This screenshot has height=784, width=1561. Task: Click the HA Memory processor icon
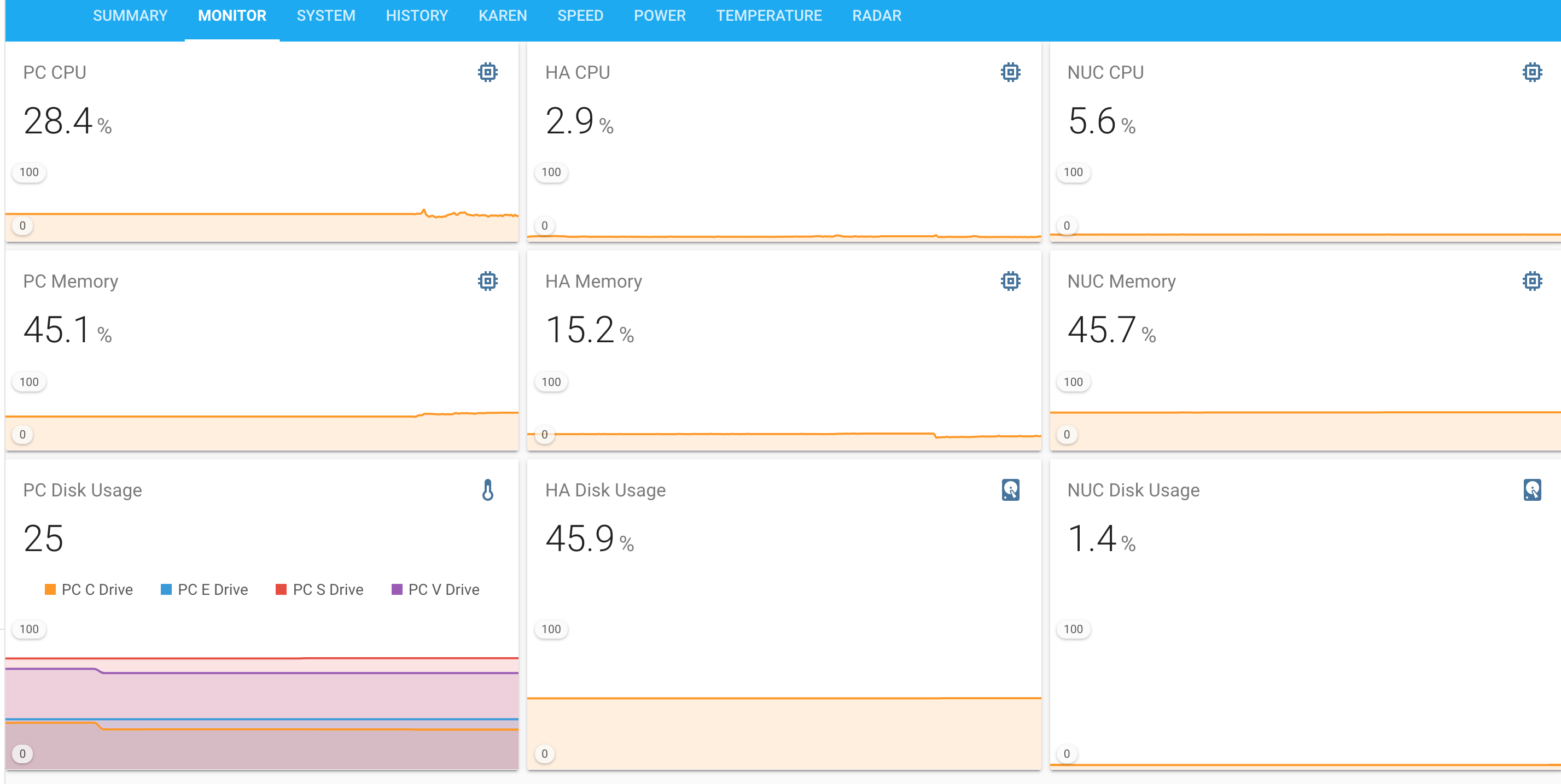pos(1010,280)
